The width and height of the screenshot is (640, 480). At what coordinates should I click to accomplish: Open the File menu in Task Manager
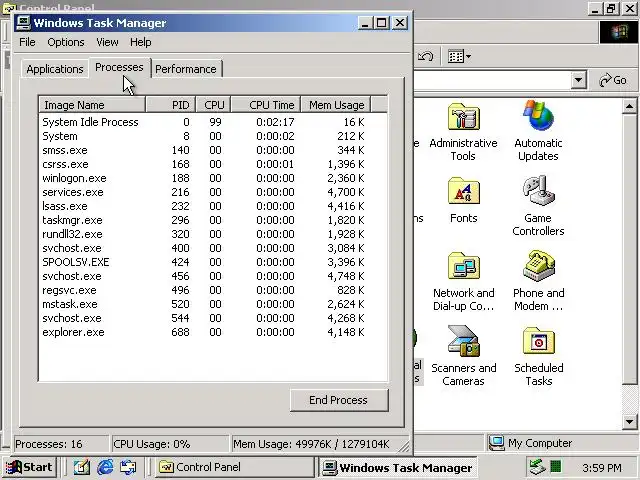pyautogui.click(x=27, y=42)
